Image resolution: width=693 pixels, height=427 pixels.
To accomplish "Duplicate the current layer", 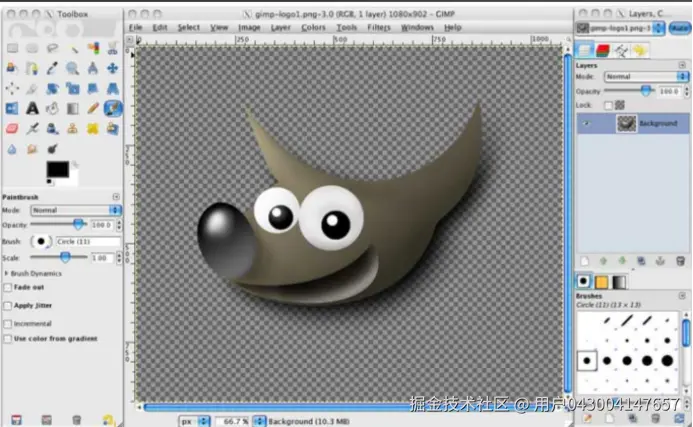I will pyautogui.click(x=641, y=261).
